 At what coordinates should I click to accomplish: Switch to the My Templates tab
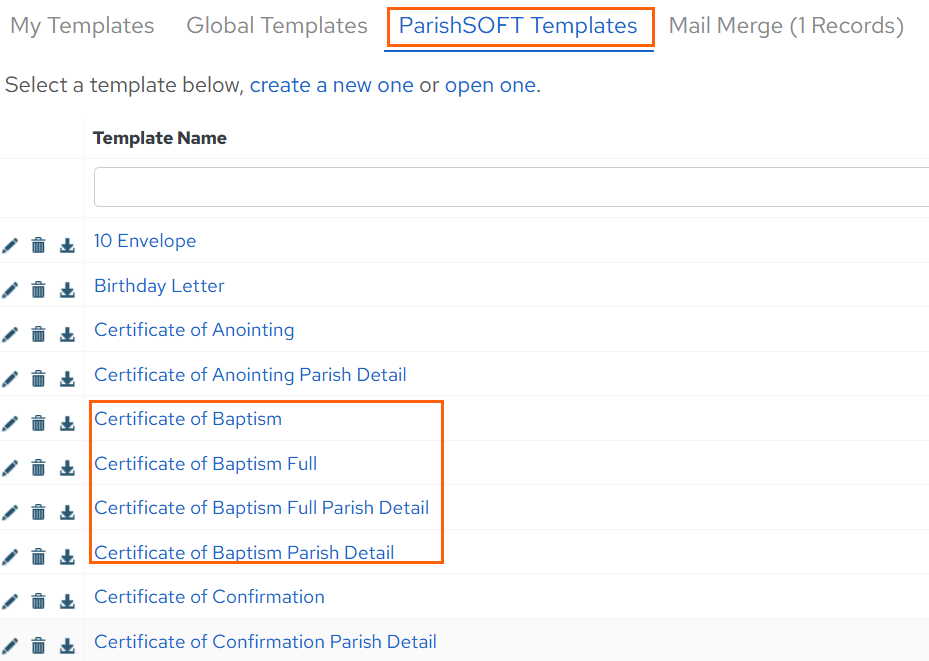click(82, 26)
